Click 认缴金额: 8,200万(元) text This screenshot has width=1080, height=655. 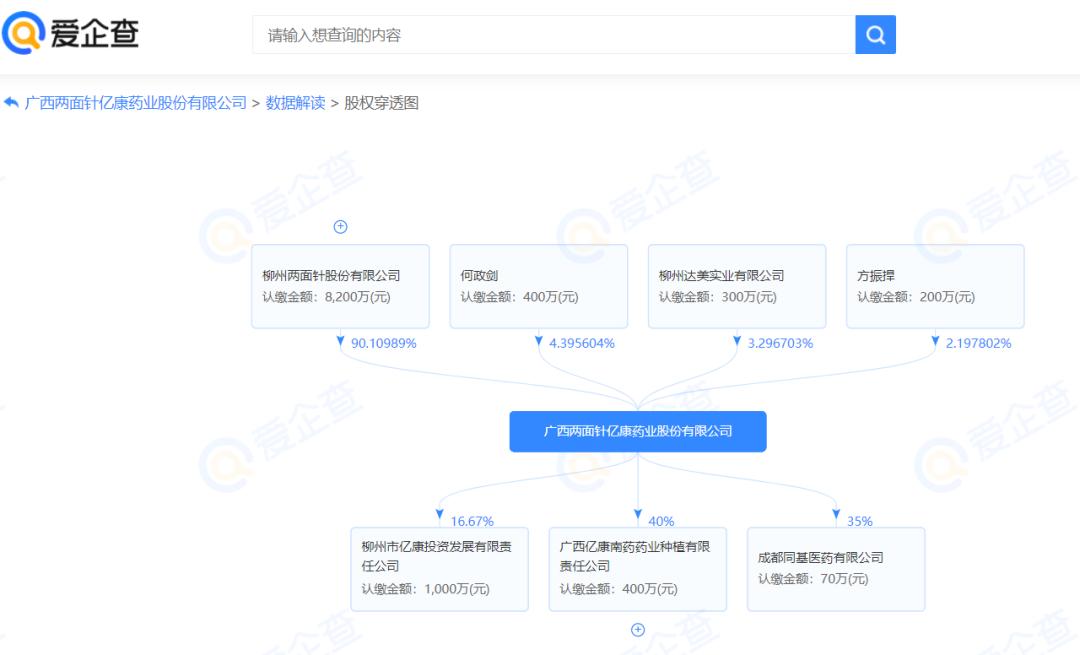tap(326, 297)
